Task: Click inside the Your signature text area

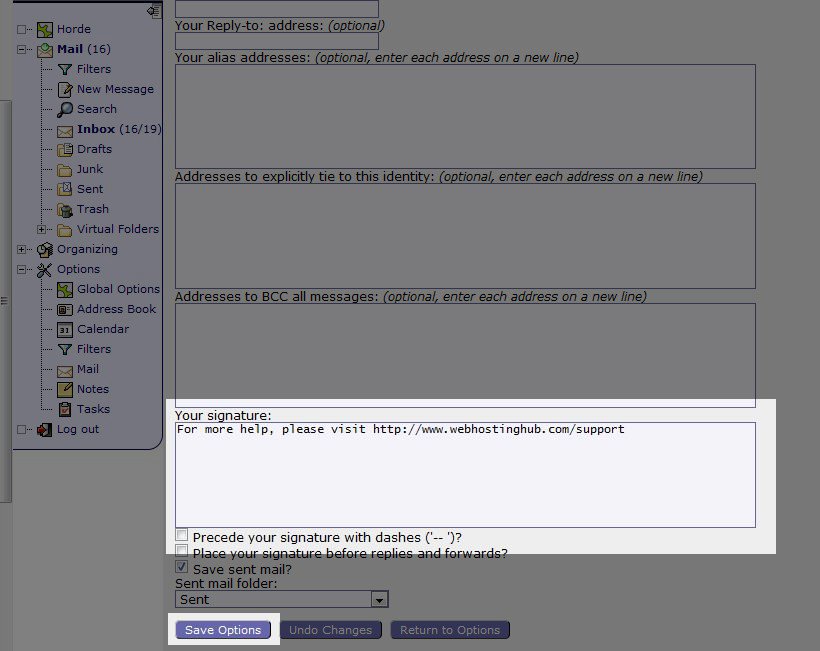Action: 465,475
